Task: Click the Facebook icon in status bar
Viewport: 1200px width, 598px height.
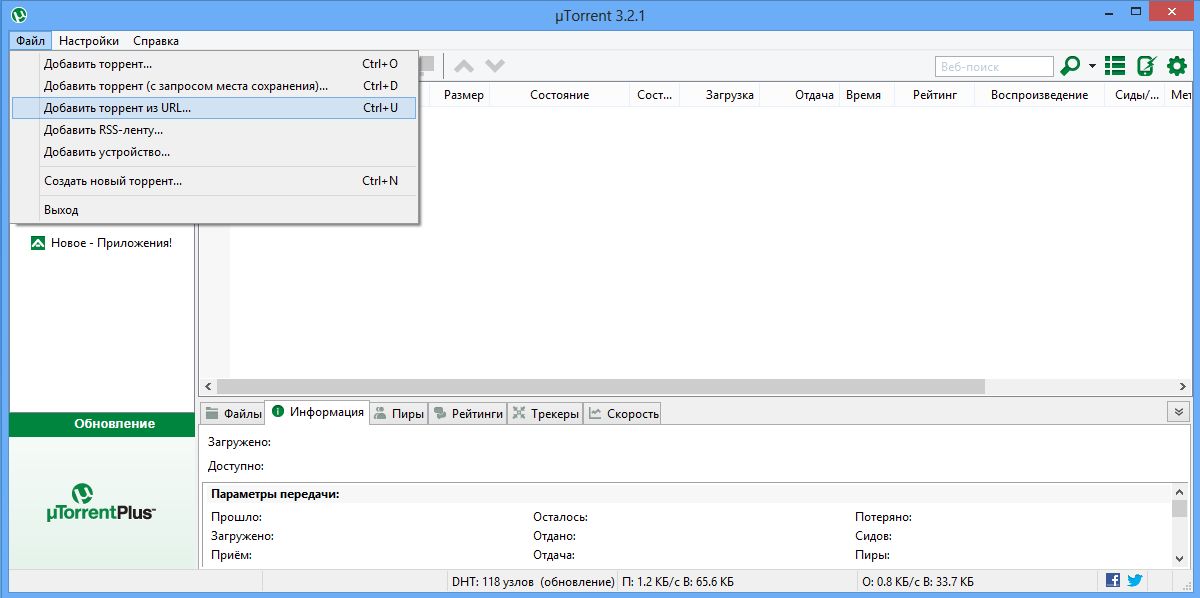Action: tap(1113, 580)
